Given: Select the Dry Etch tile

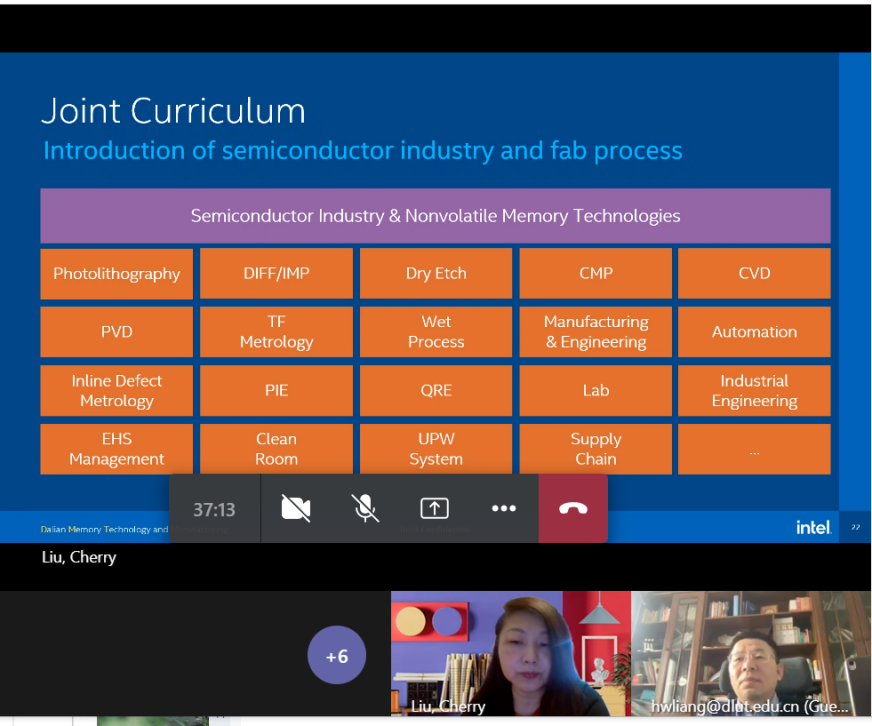Looking at the screenshot, I should [436, 274].
